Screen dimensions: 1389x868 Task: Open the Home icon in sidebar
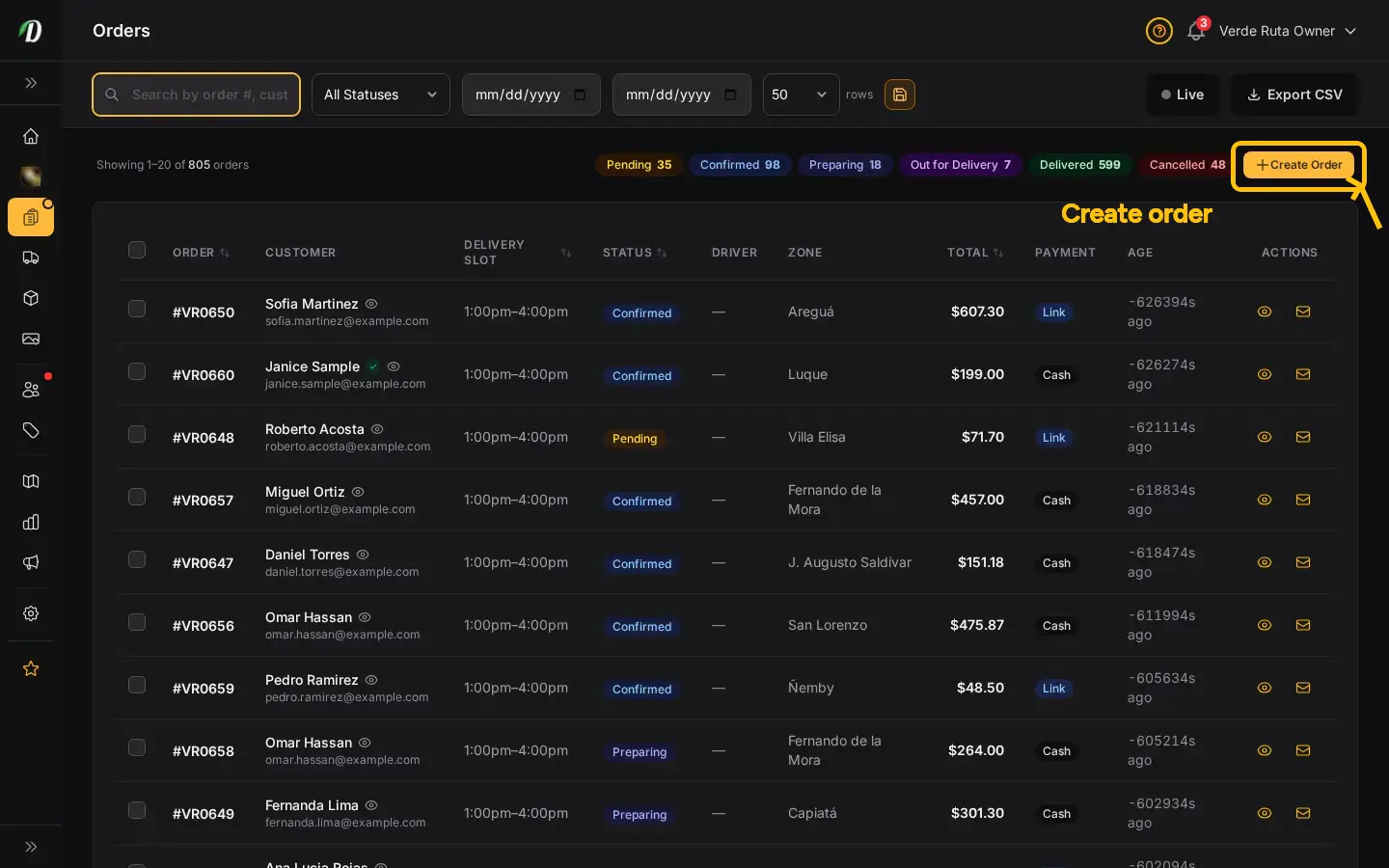(x=31, y=136)
